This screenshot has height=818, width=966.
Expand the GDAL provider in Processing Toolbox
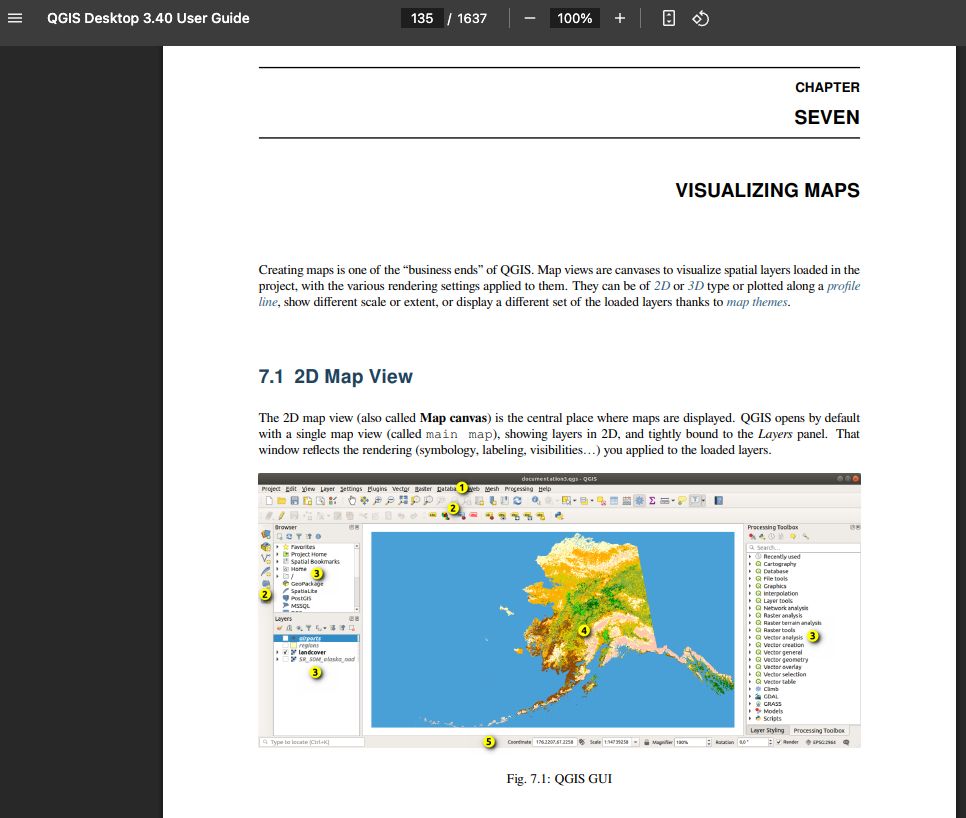point(750,697)
